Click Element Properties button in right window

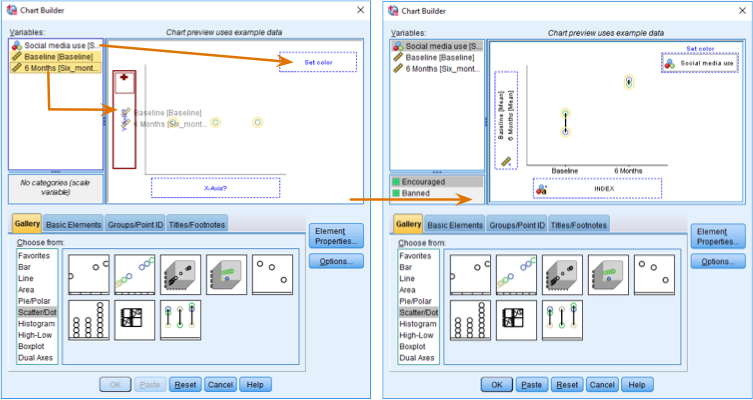point(717,236)
